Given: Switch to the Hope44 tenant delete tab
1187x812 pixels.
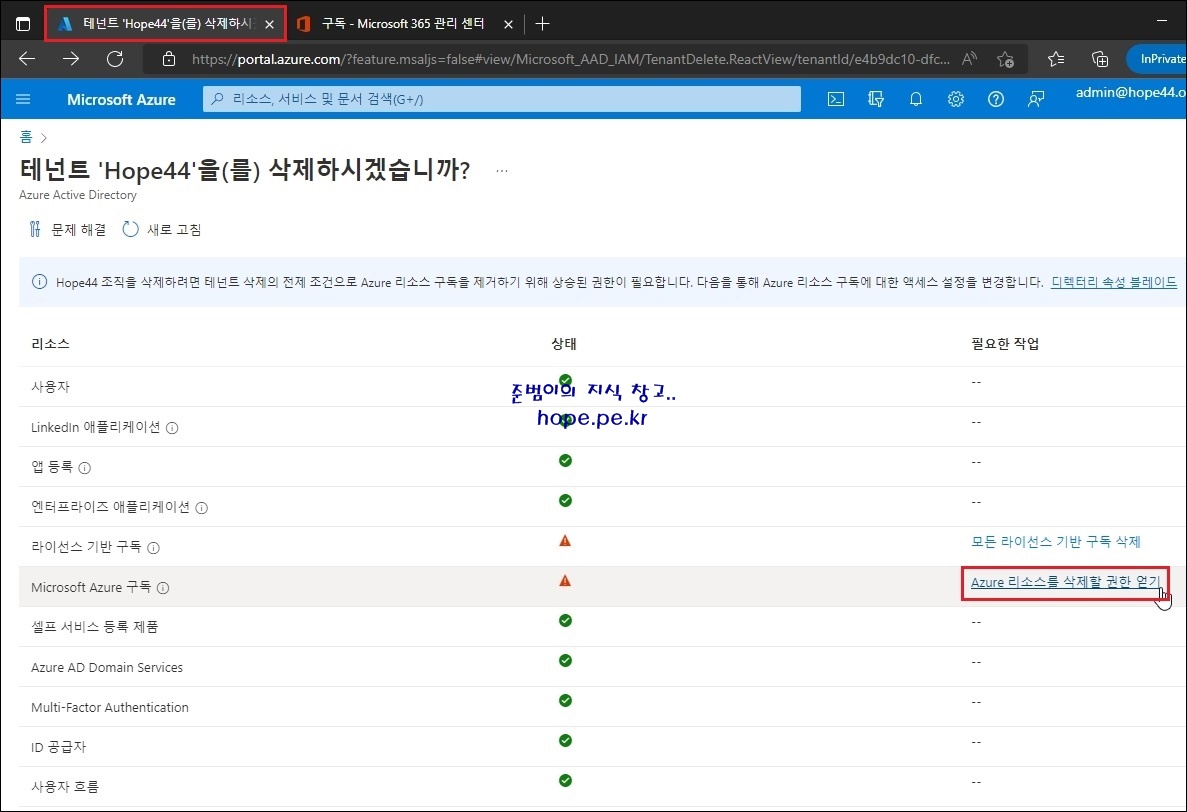Looking at the screenshot, I should [166, 23].
